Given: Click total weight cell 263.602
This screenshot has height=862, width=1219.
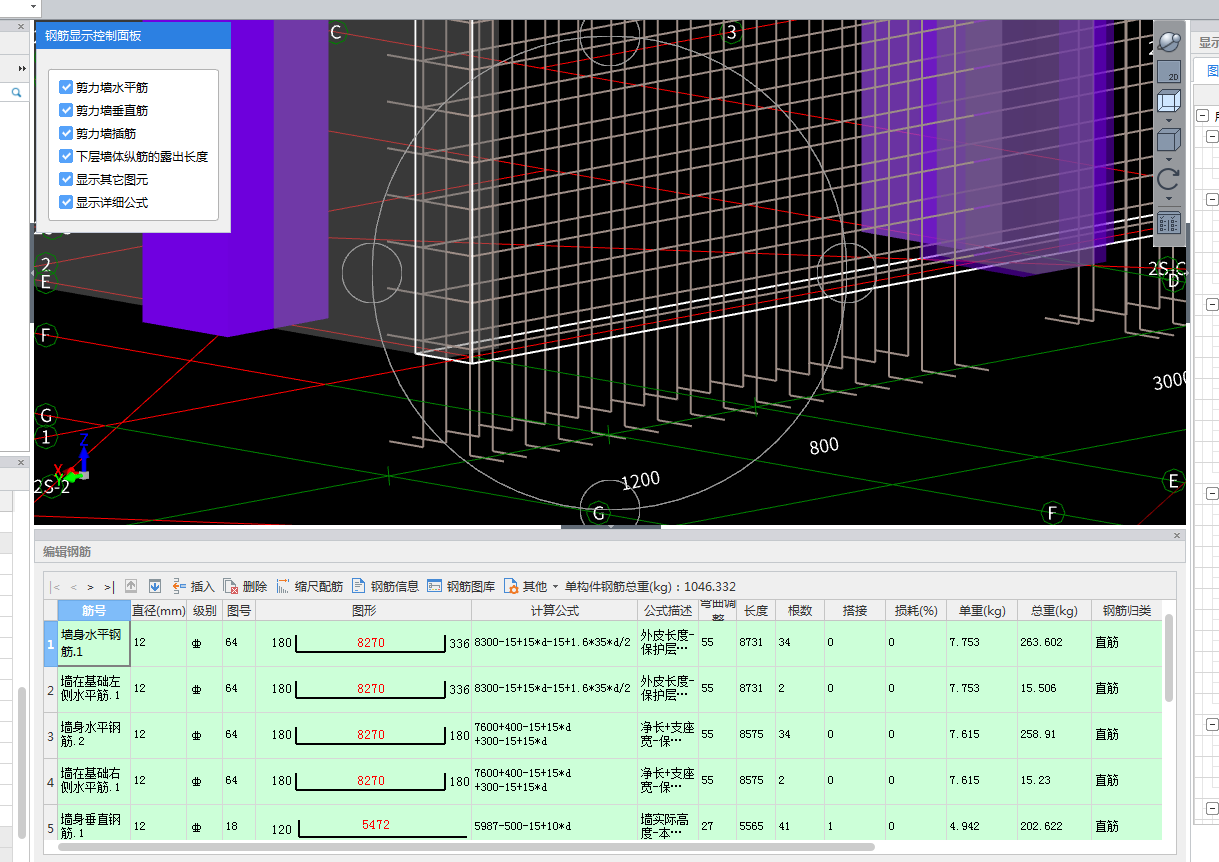Looking at the screenshot, I should tap(1054, 643).
